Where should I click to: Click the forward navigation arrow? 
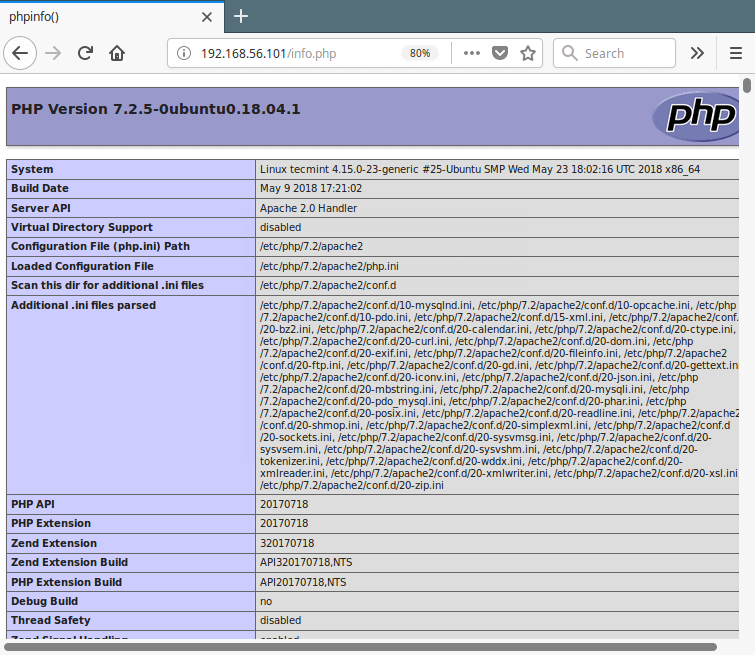point(53,53)
